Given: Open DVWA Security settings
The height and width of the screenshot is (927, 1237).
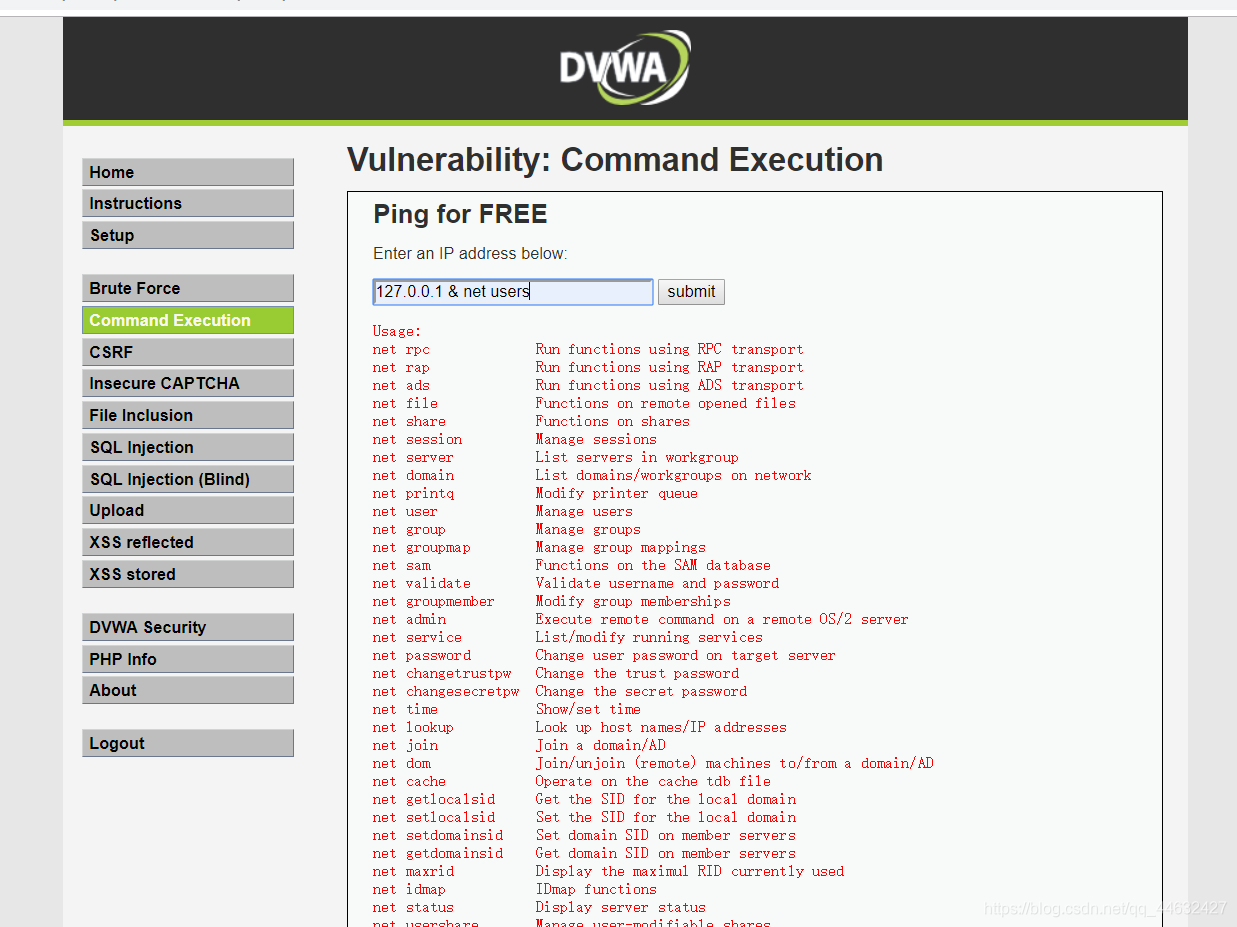Looking at the screenshot, I should click(188, 627).
